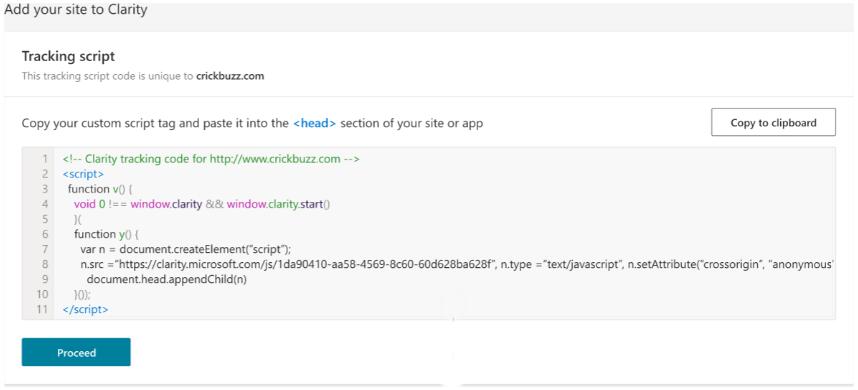Image resolution: width=858 pixels, height=390 pixels.
Task: Click the Copy to clipboard button
Action: pos(773,122)
